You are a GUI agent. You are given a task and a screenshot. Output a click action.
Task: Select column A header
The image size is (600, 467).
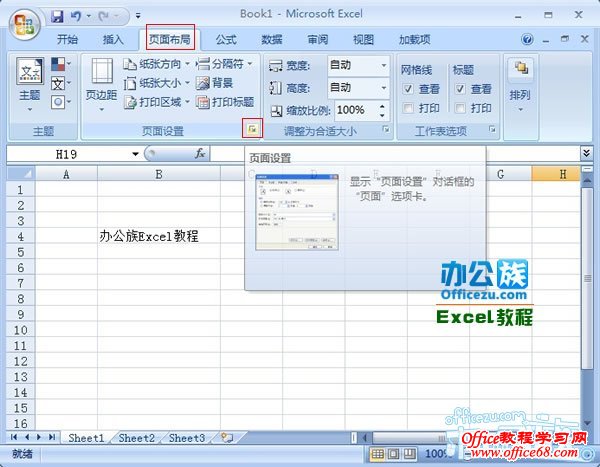coord(66,174)
